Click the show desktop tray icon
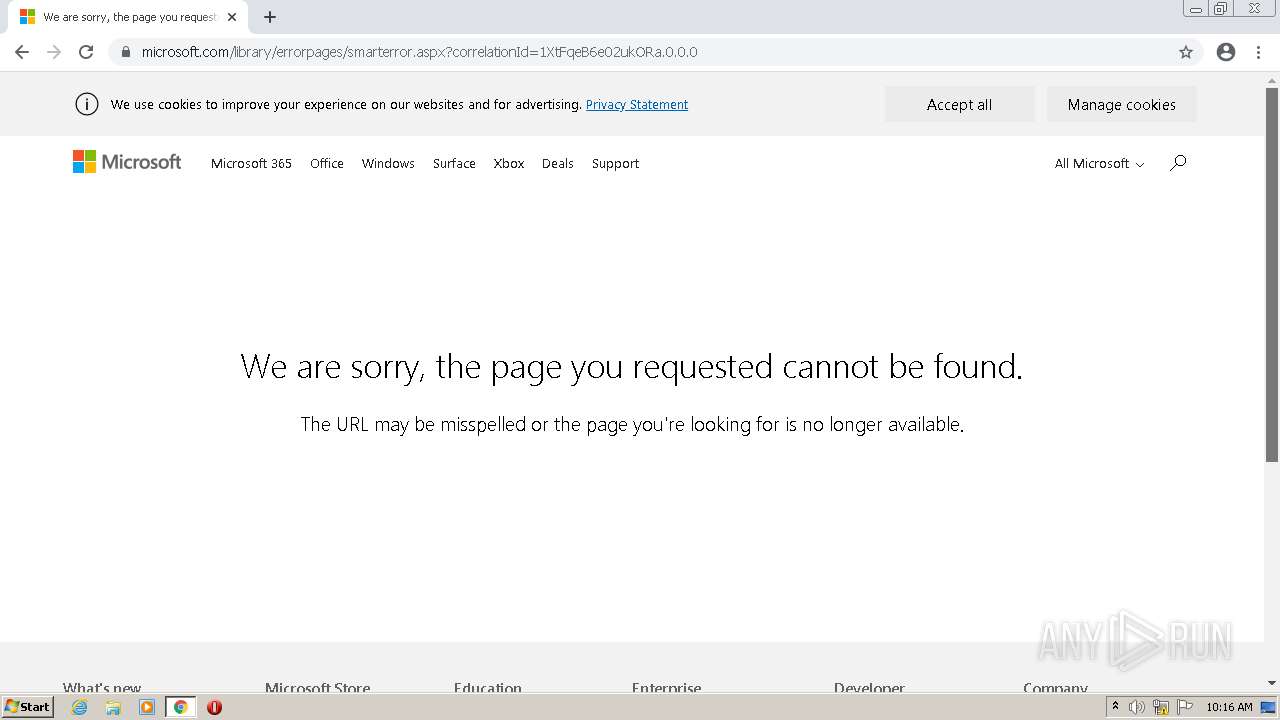The image size is (1280, 720). (1268, 707)
